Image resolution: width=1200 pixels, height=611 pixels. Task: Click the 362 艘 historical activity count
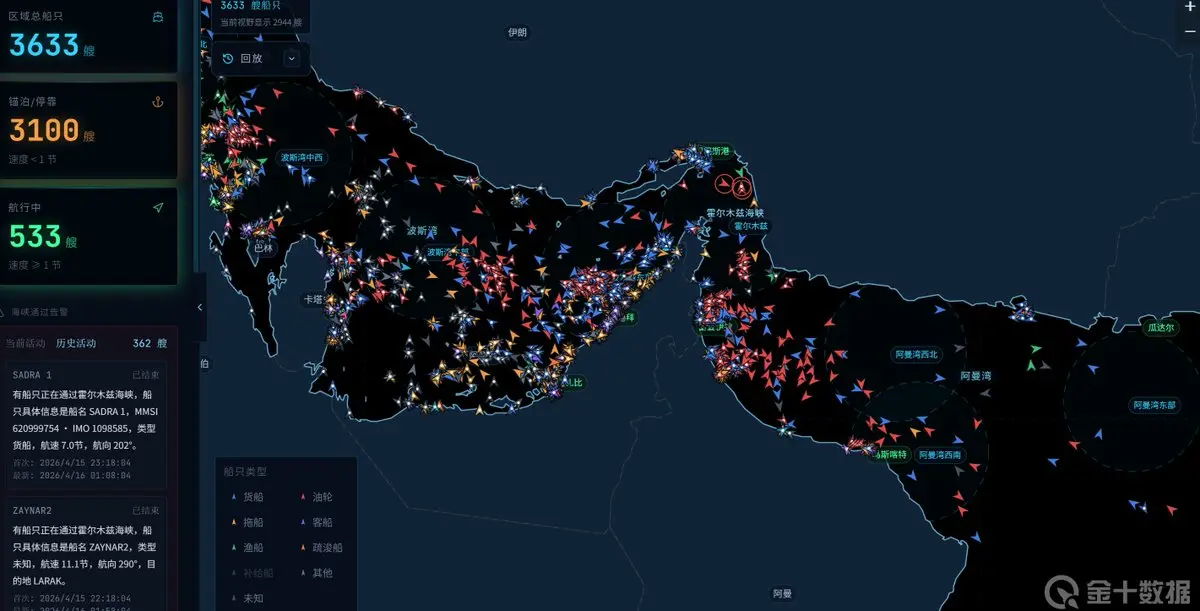[150, 343]
